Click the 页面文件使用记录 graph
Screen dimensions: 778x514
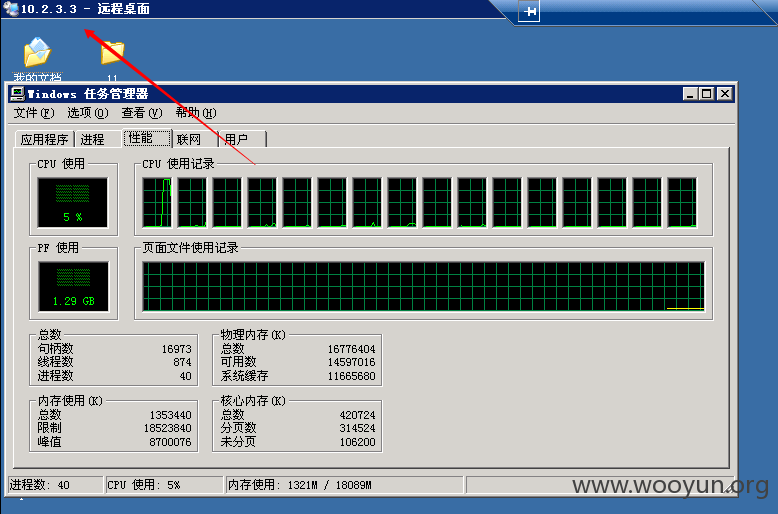pyautogui.click(x=423, y=287)
